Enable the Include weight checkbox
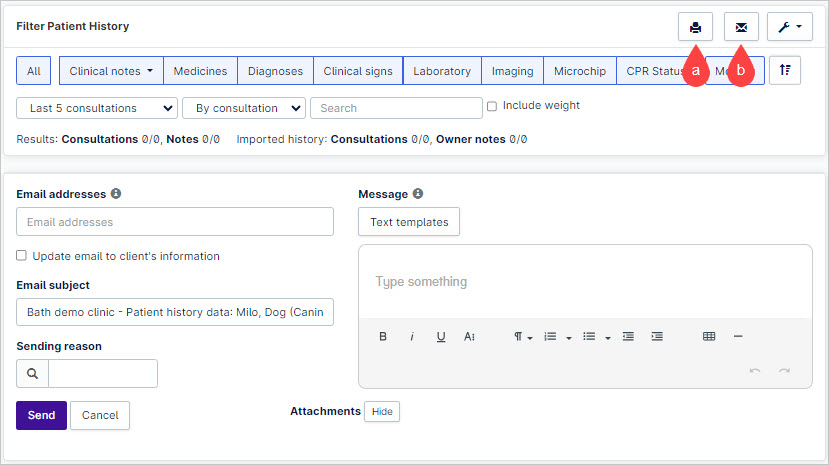829x465 pixels. pyautogui.click(x=492, y=106)
